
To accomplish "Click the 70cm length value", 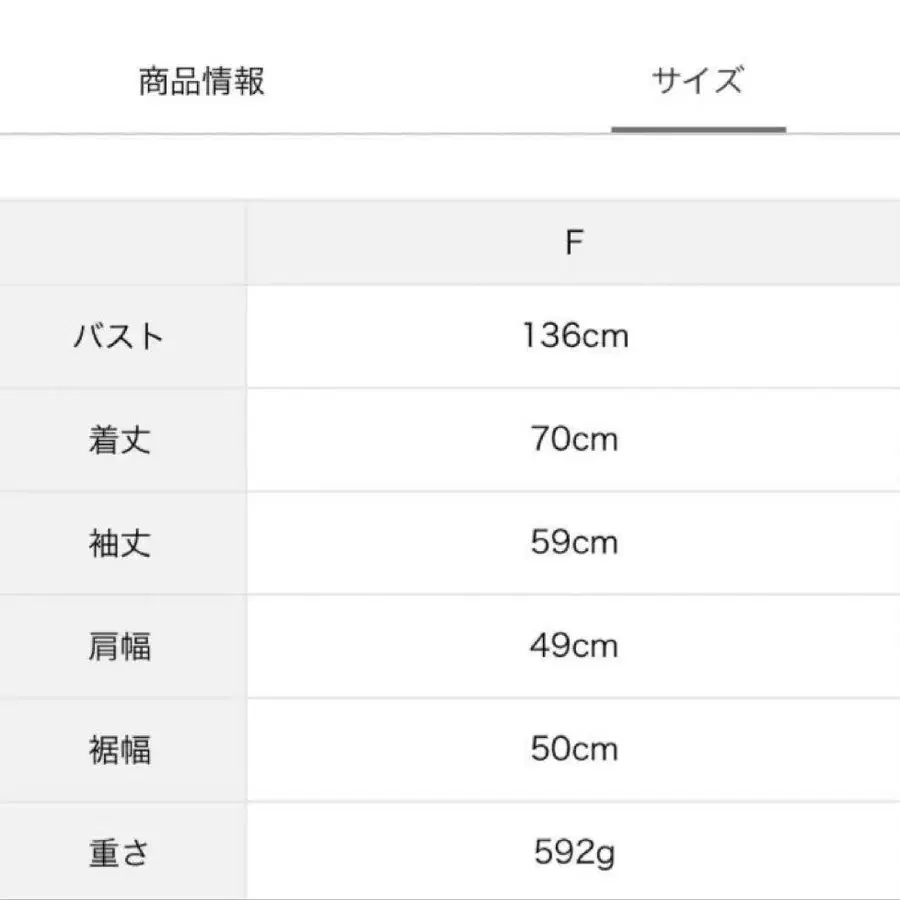I will (574, 440).
